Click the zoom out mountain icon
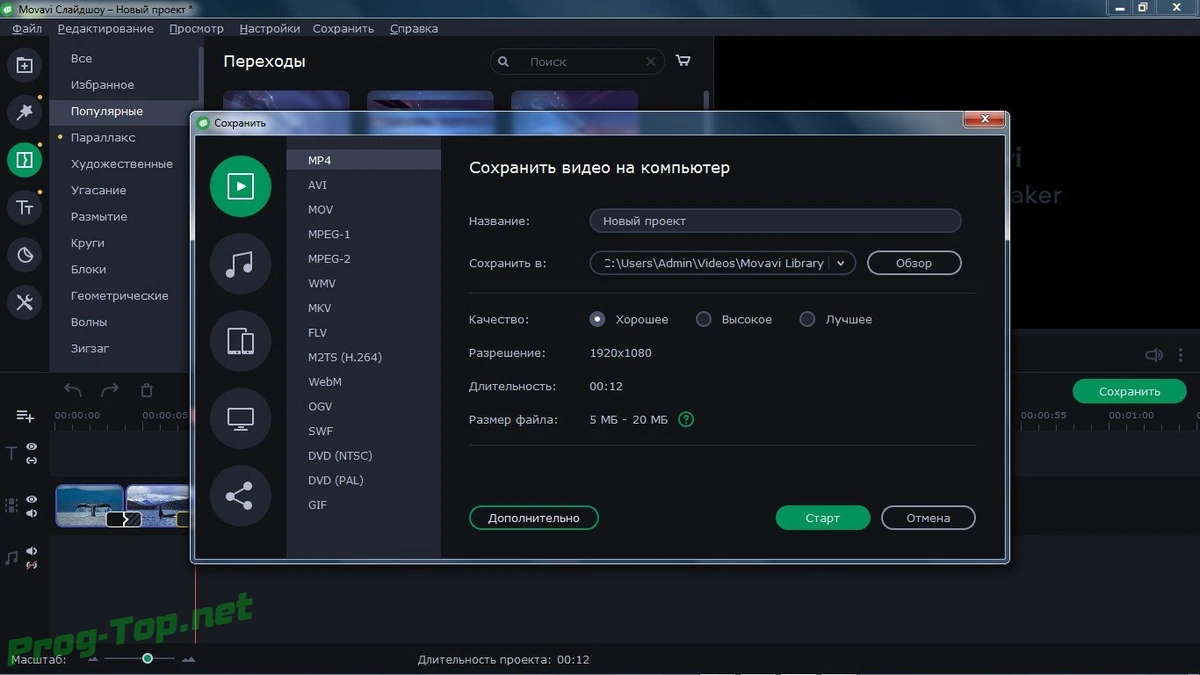This screenshot has height=675, width=1200. [94, 659]
